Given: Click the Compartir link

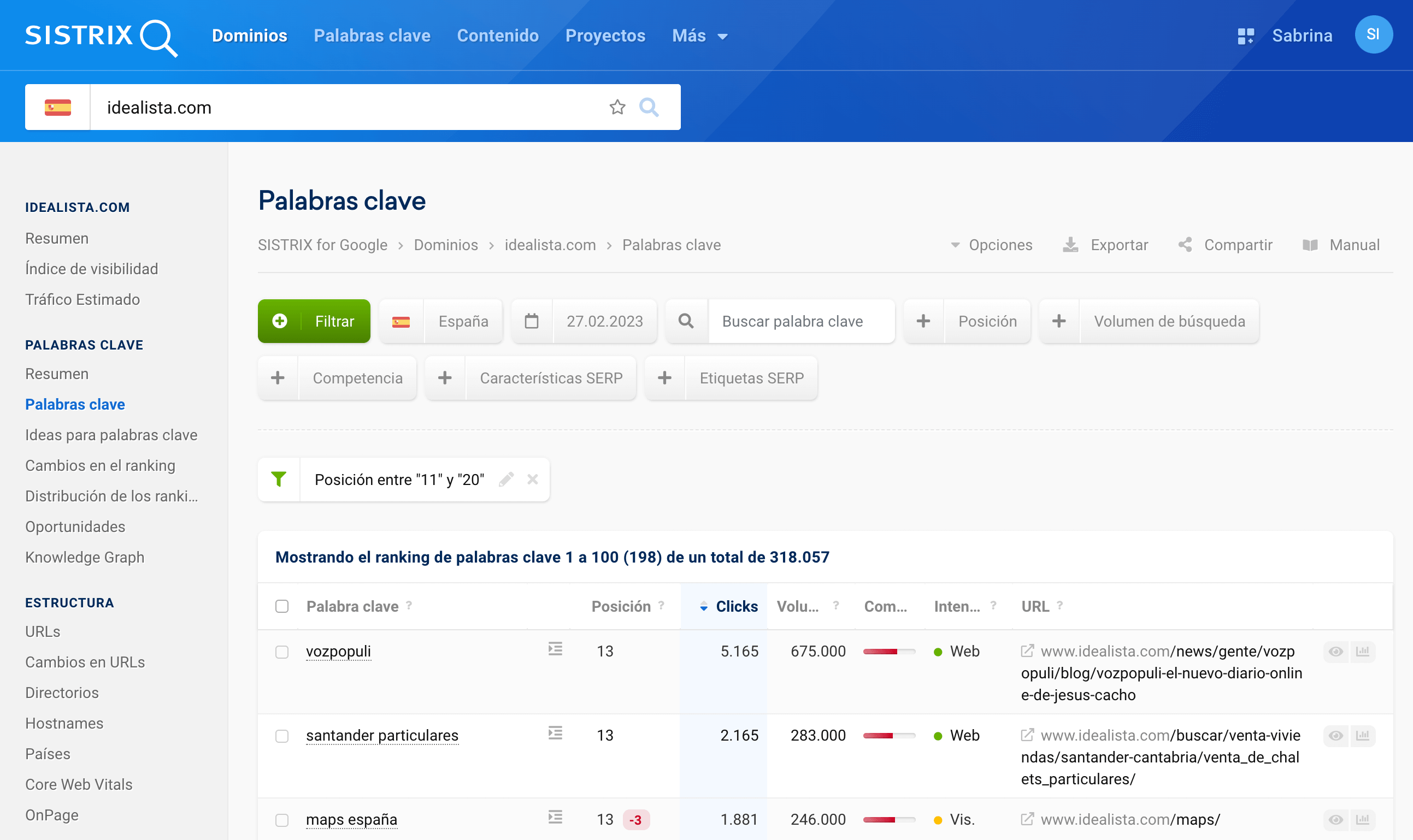Looking at the screenshot, I should coord(1238,245).
